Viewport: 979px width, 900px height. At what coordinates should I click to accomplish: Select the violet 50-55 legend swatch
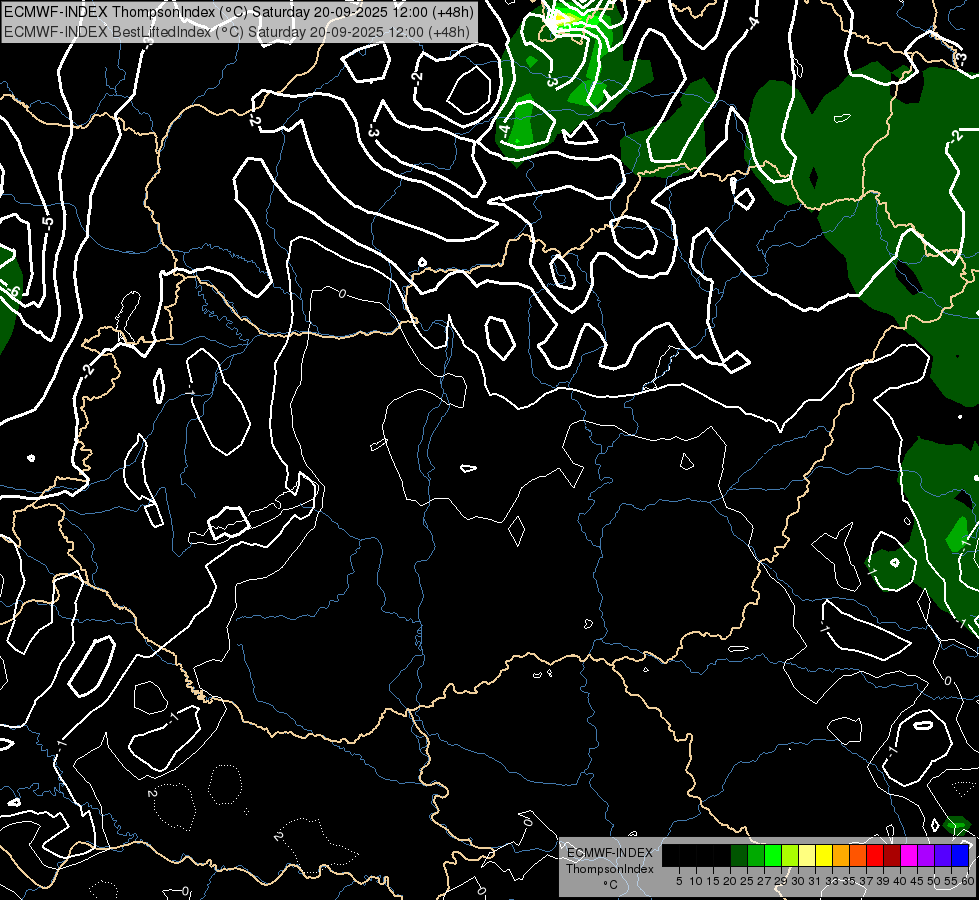coord(943,855)
